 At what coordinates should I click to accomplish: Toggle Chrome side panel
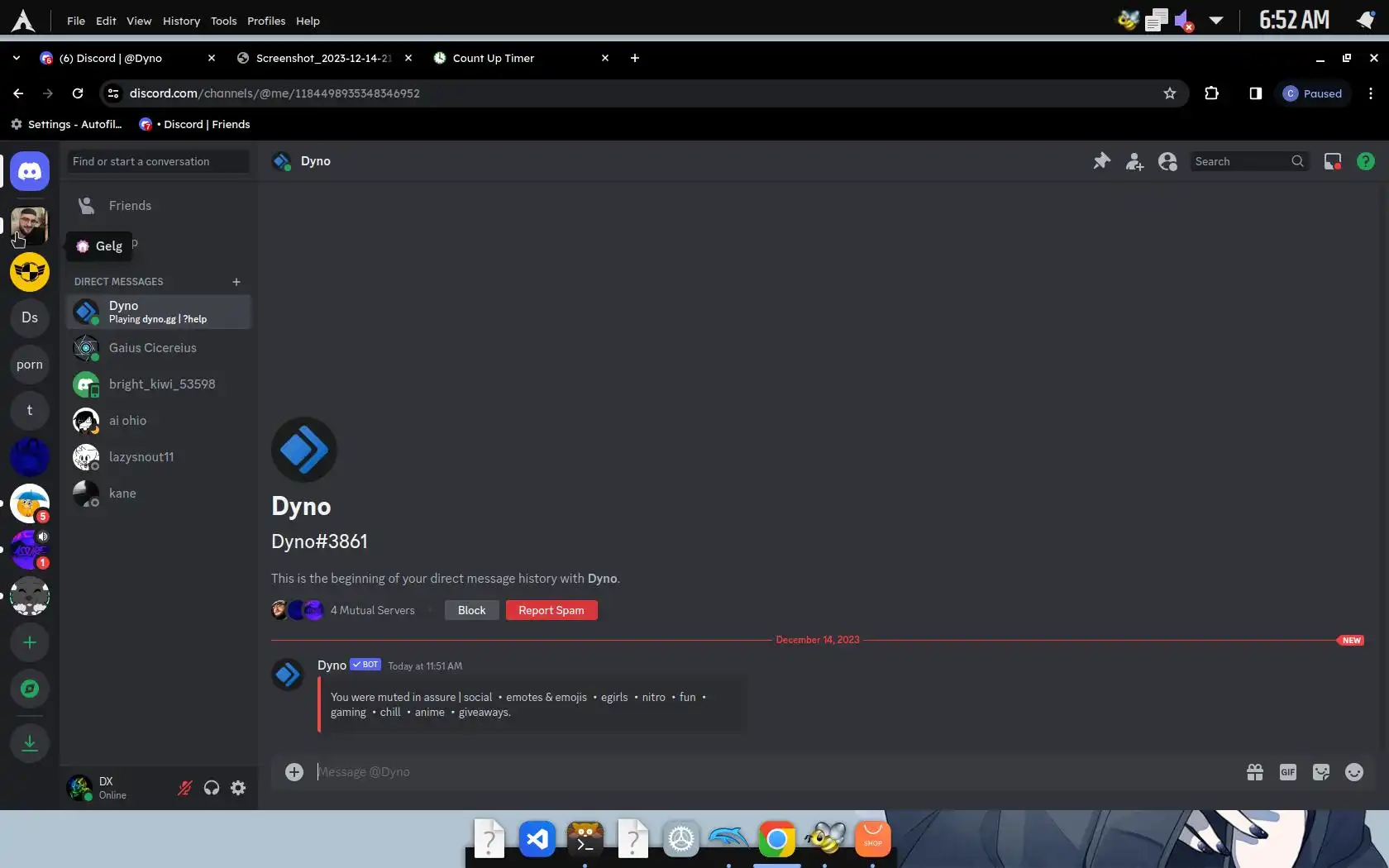click(x=1256, y=93)
